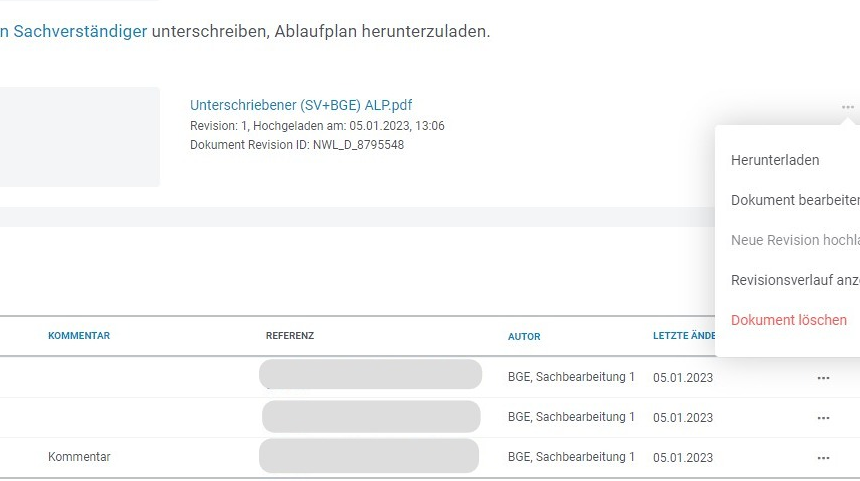Click the Kommentar cell in the third row

(x=79, y=457)
